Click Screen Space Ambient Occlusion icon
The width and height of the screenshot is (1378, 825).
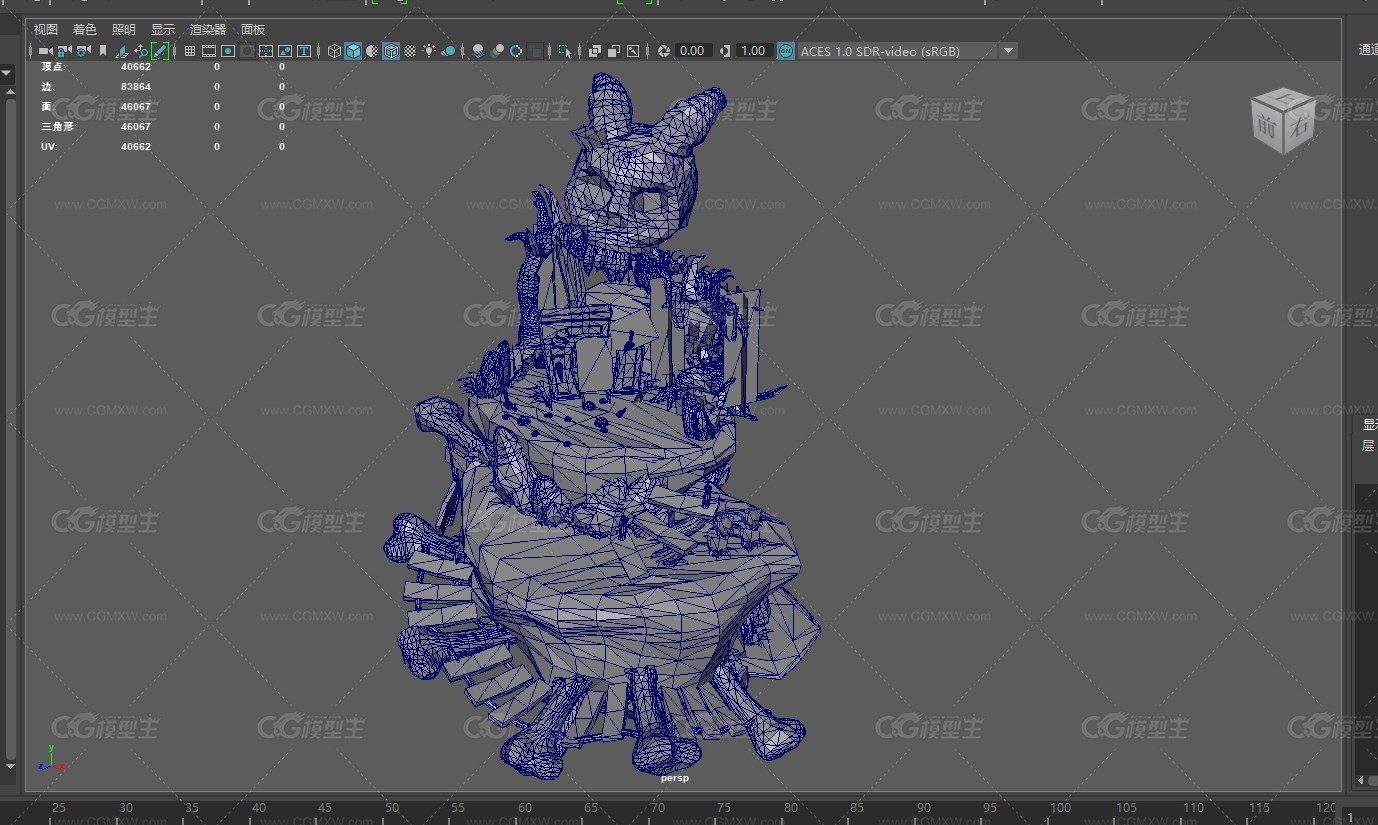479,51
